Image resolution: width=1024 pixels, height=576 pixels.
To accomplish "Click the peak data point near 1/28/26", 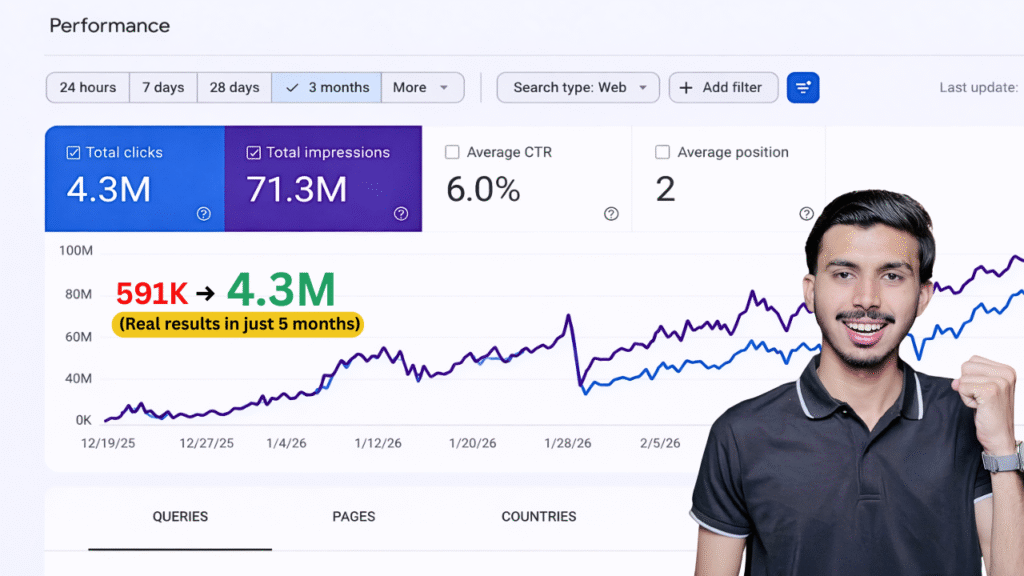I will (x=567, y=315).
